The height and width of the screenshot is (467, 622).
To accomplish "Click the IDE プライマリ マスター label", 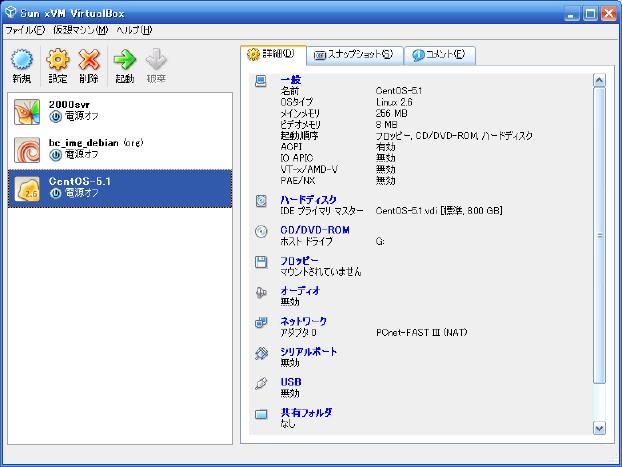I will pos(322,211).
